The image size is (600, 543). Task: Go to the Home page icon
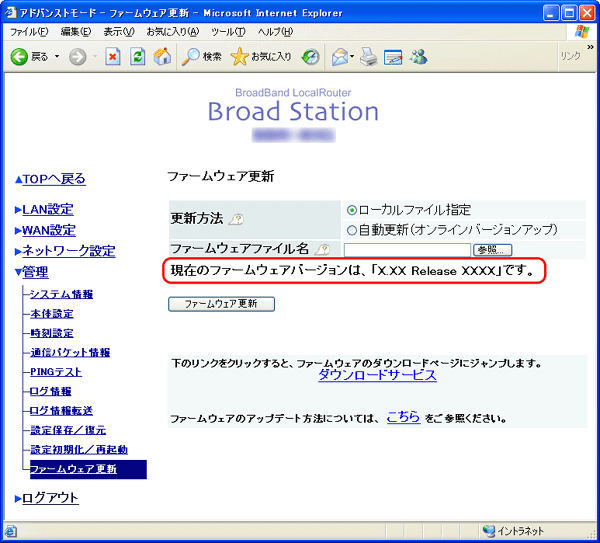click(162, 57)
